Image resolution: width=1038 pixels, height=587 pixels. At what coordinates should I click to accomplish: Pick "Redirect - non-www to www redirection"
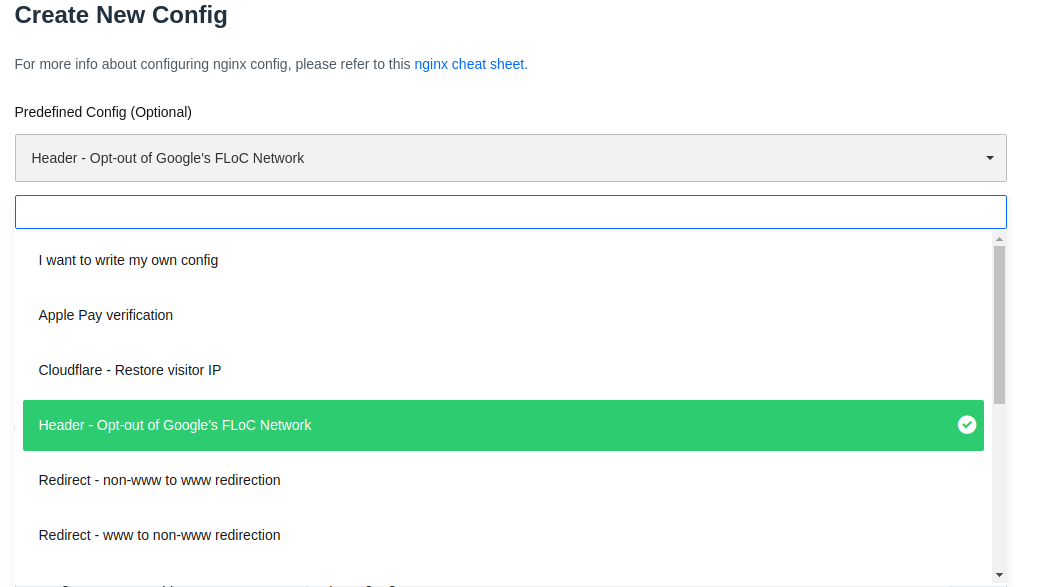pyautogui.click(x=159, y=480)
